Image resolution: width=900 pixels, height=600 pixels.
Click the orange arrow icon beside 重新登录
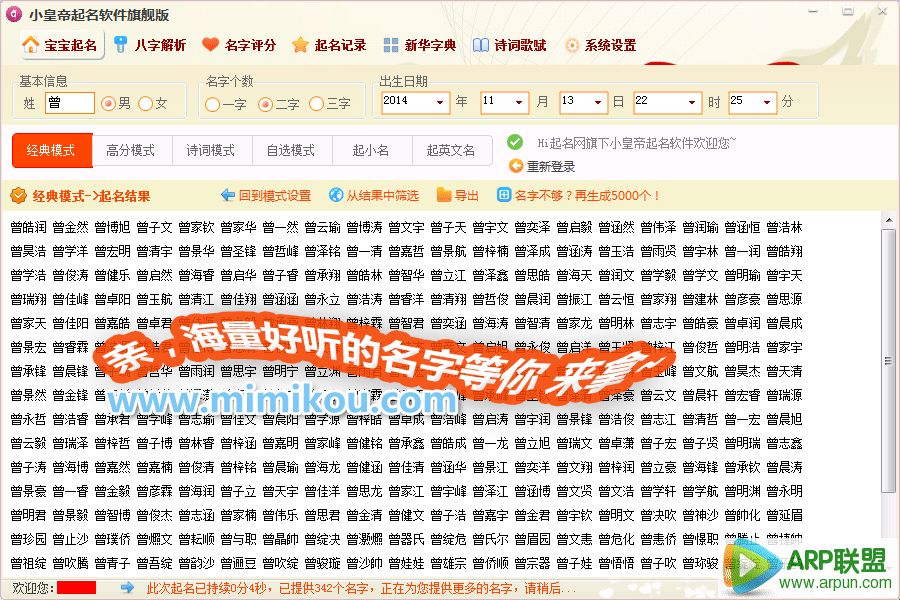point(516,166)
